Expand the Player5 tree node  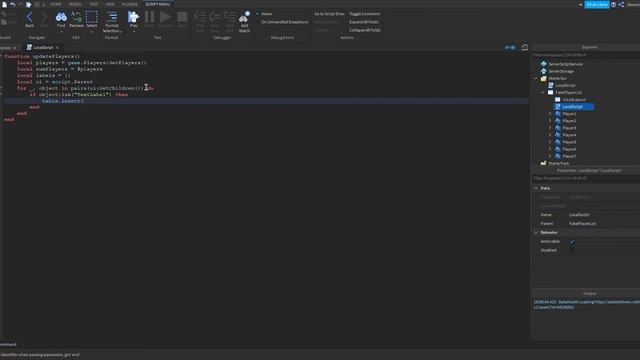click(550, 142)
